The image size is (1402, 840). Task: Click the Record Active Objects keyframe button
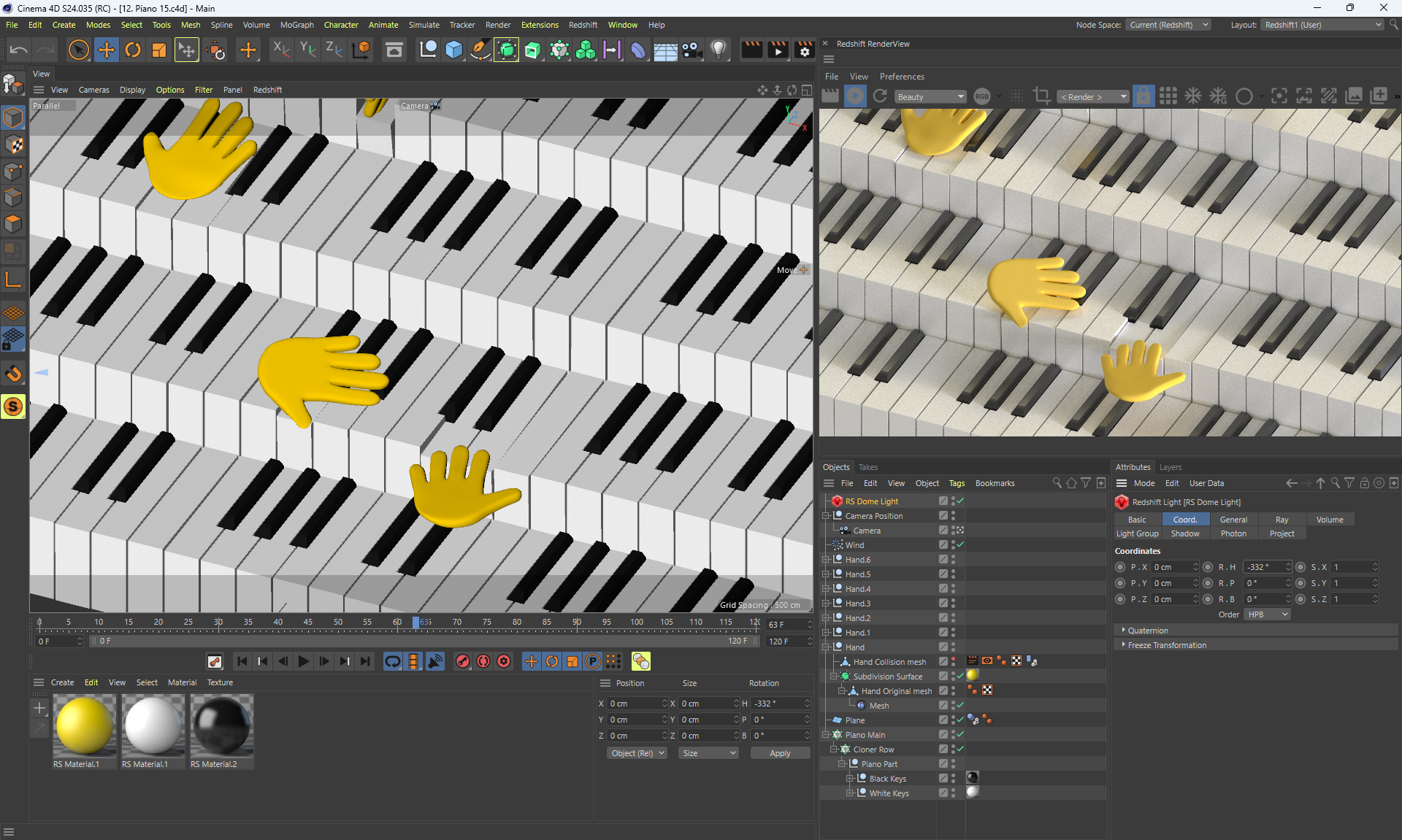462,661
